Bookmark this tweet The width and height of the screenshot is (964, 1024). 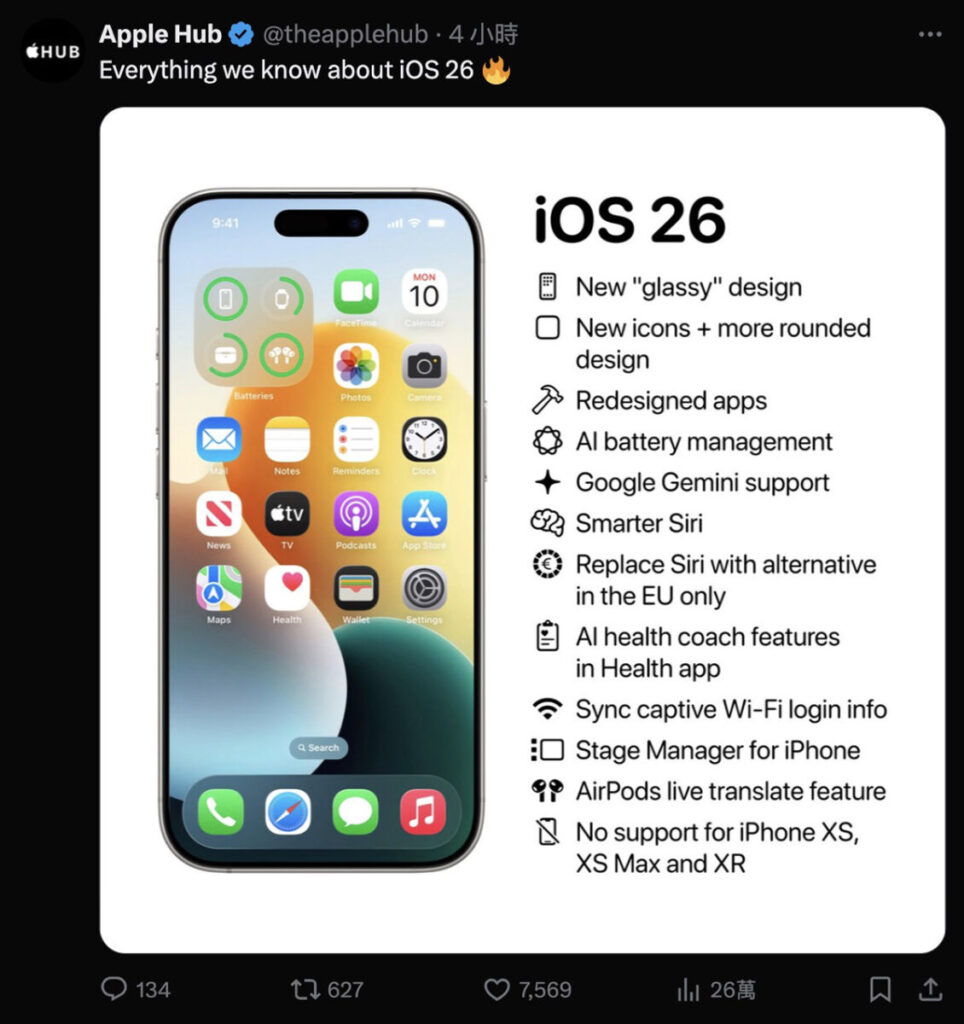pos(880,989)
